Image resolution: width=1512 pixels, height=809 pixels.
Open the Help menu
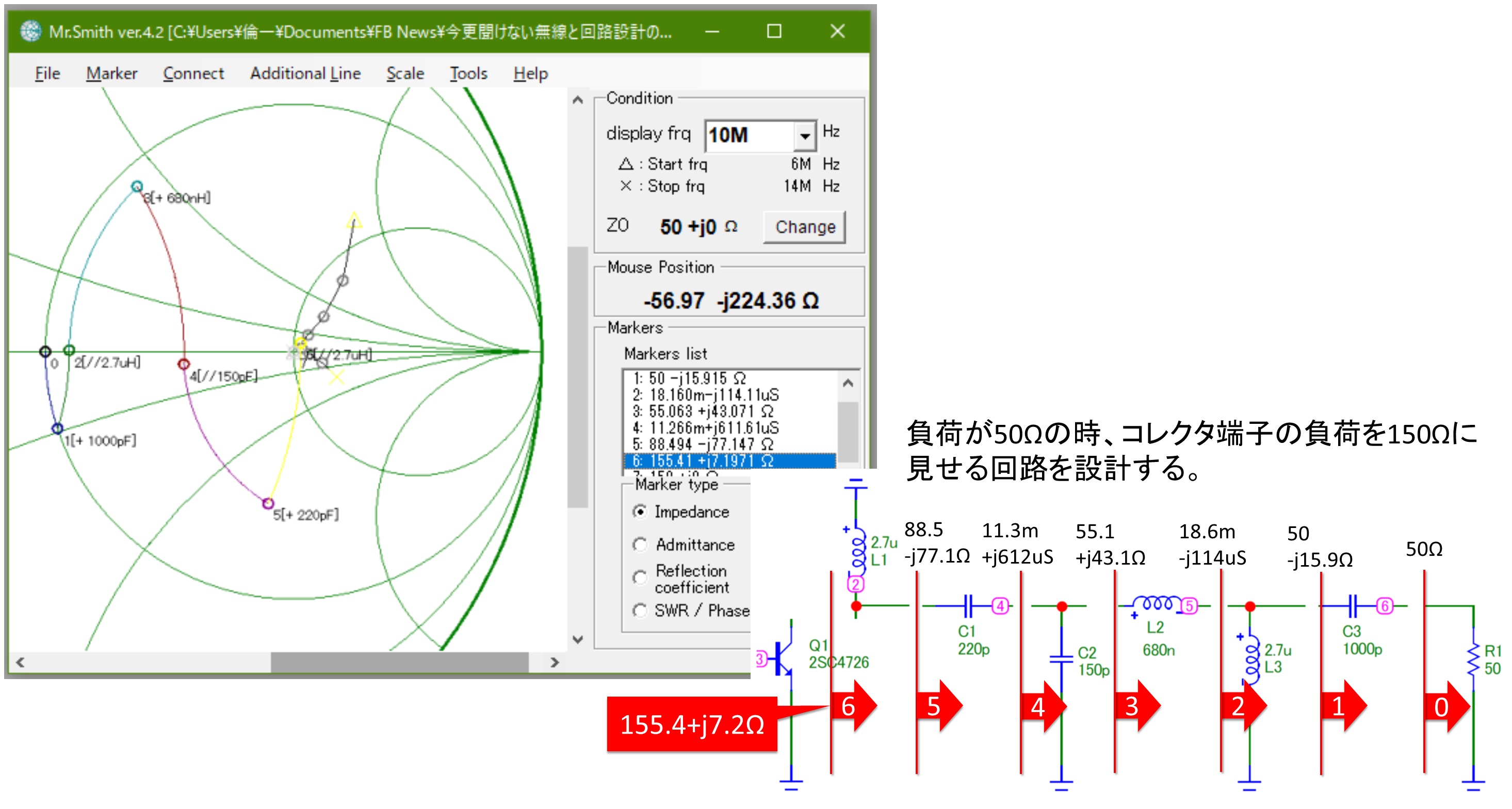pyautogui.click(x=531, y=73)
